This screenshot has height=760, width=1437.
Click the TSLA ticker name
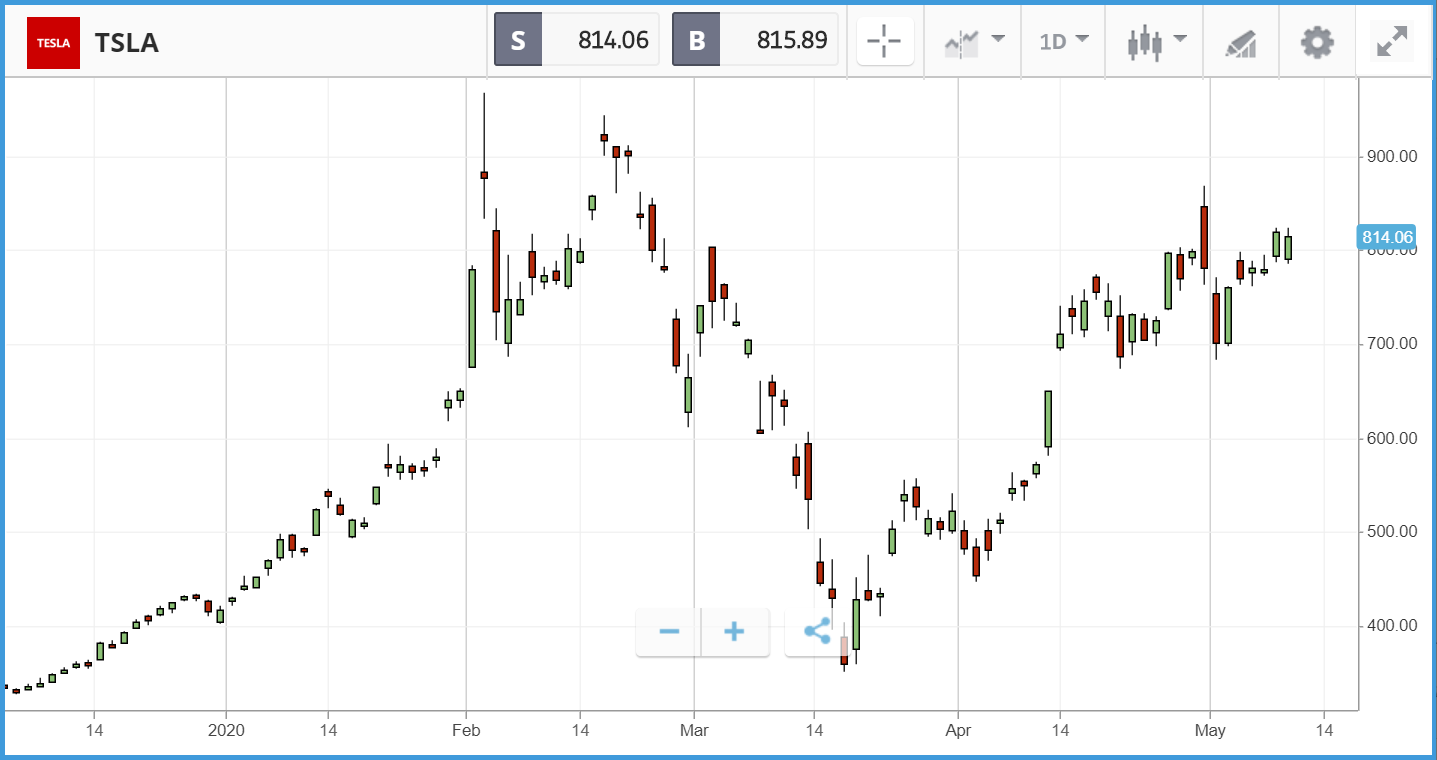126,43
